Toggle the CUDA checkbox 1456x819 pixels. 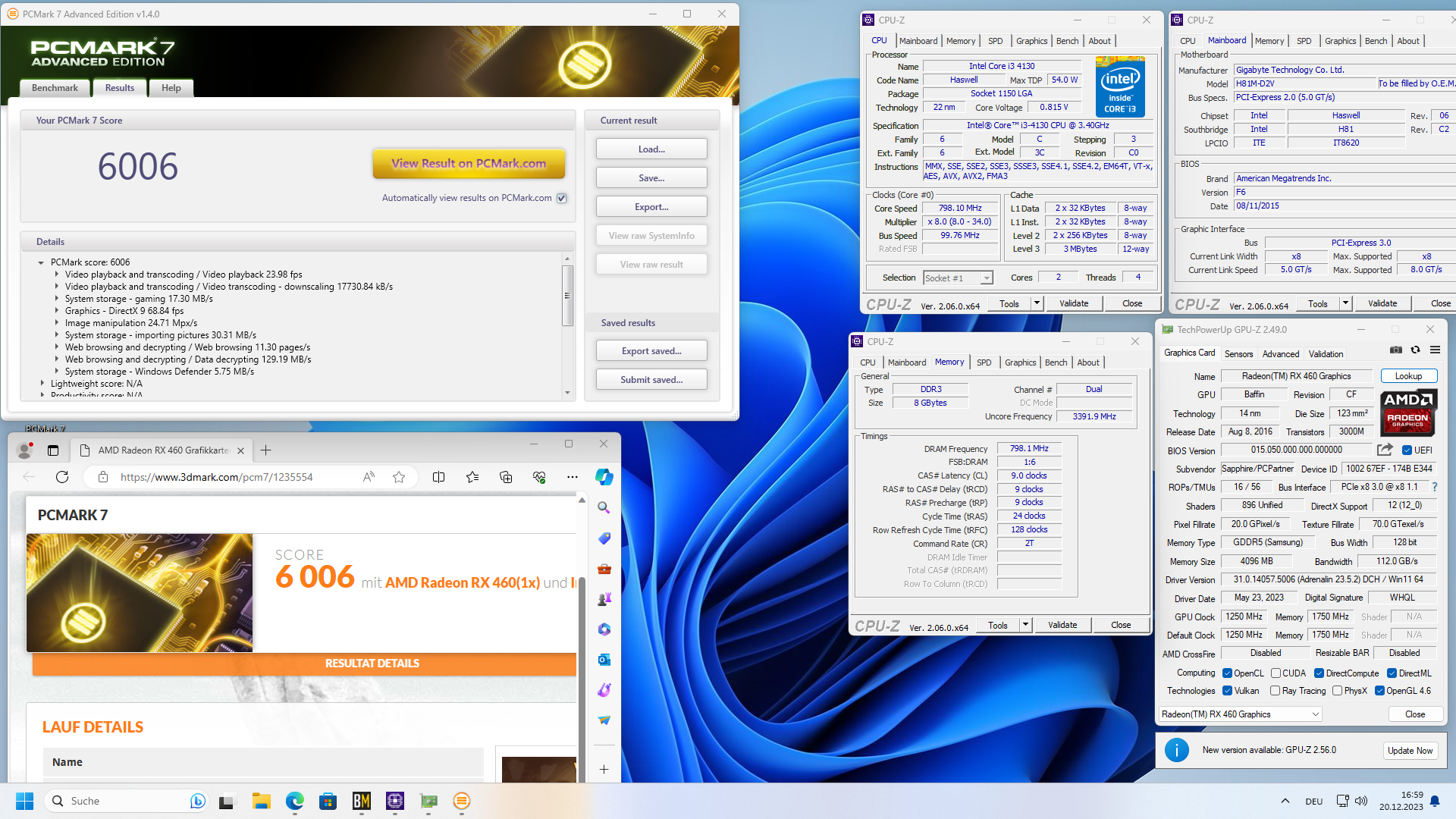[1276, 673]
